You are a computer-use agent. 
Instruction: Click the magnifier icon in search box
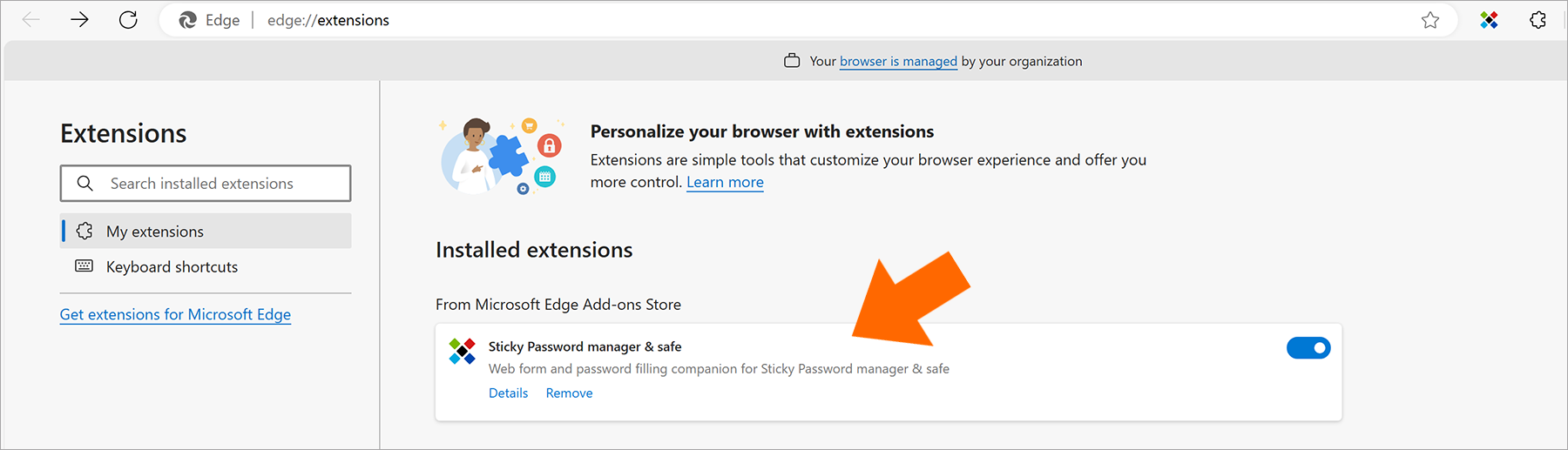tap(84, 184)
